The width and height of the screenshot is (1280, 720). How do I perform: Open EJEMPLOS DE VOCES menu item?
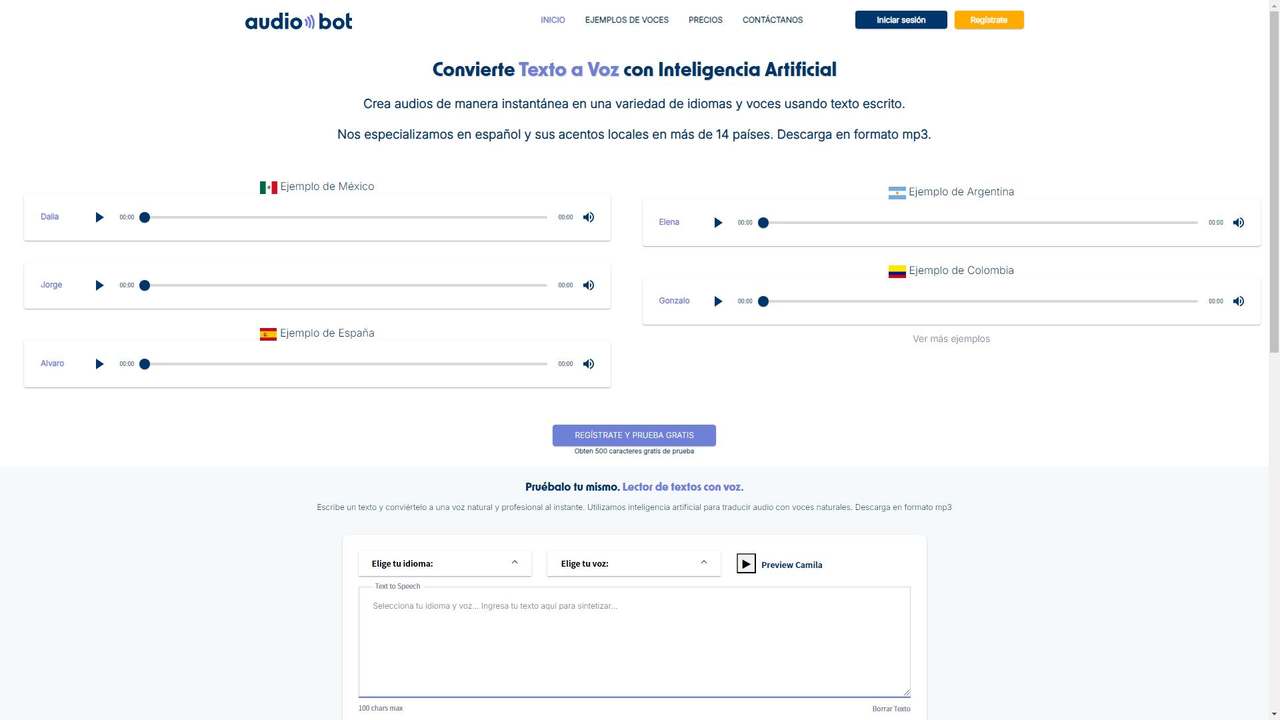(x=627, y=20)
